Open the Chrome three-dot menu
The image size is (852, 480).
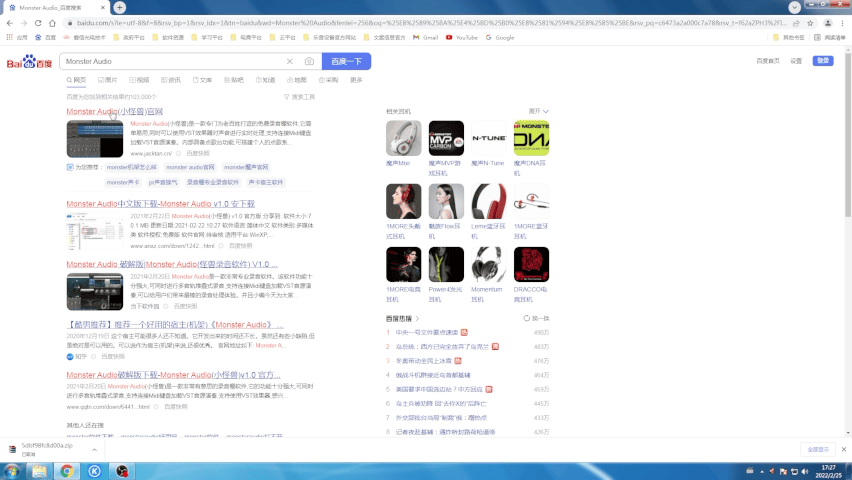[x=843, y=23]
